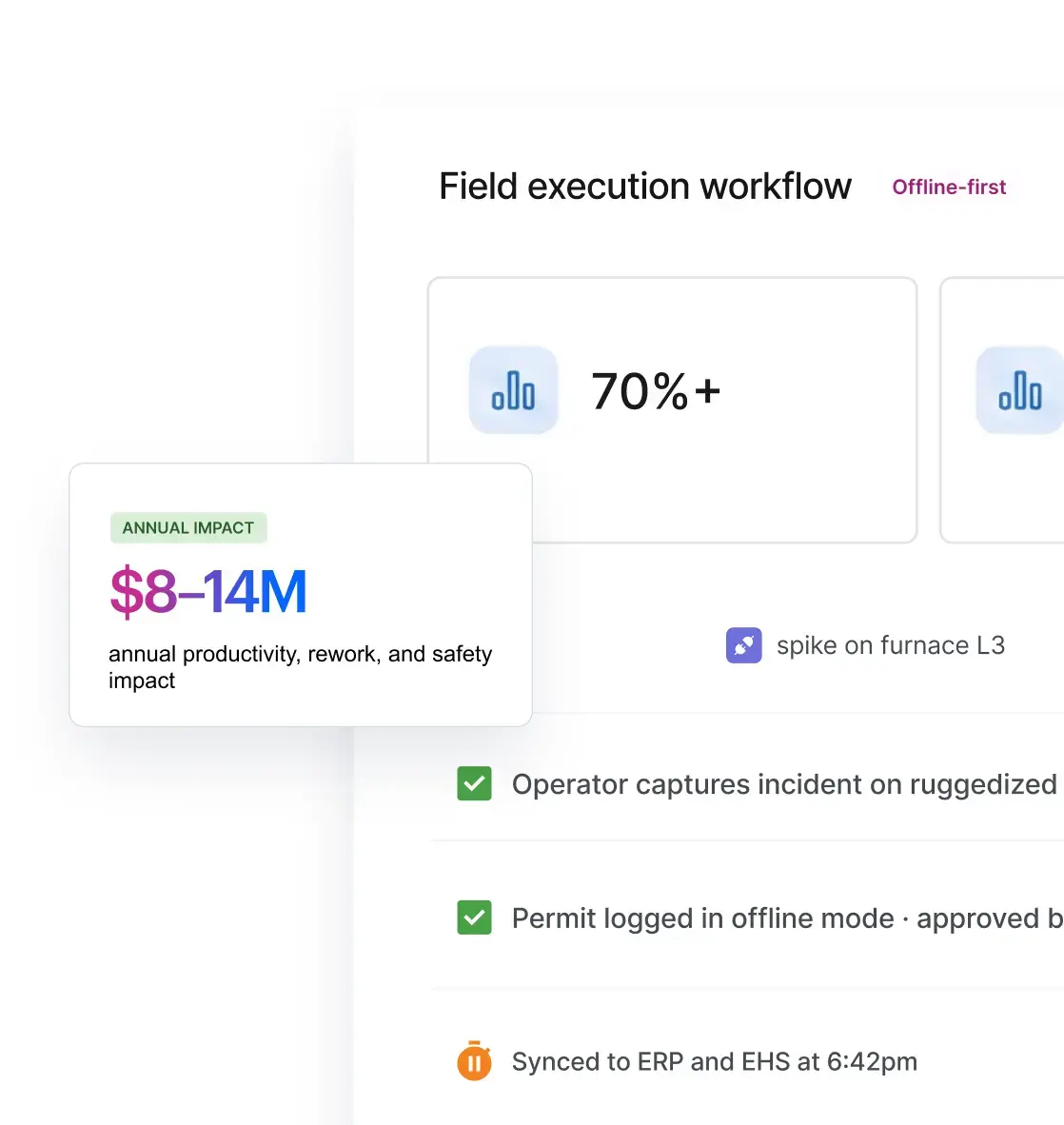Click the $8–14M figure
The image size is (1064, 1125).
pyautogui.click(x=208, y=591)
